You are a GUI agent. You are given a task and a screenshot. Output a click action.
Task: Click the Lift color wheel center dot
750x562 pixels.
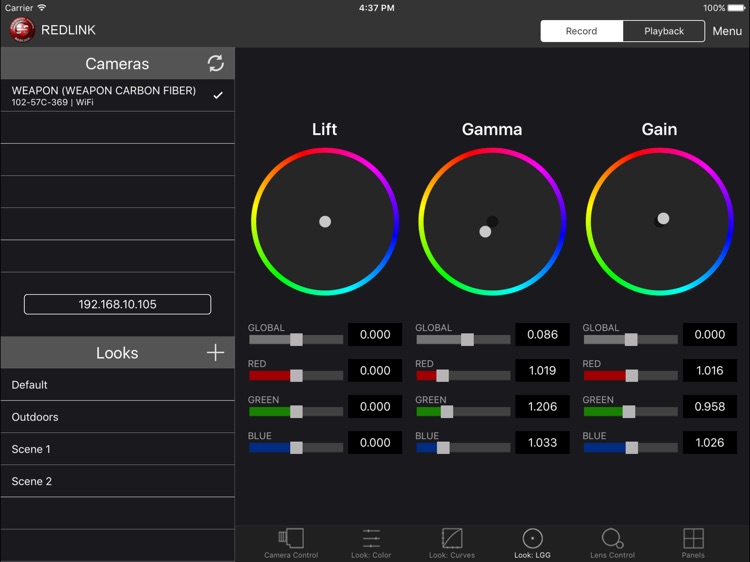coord(325,221)
